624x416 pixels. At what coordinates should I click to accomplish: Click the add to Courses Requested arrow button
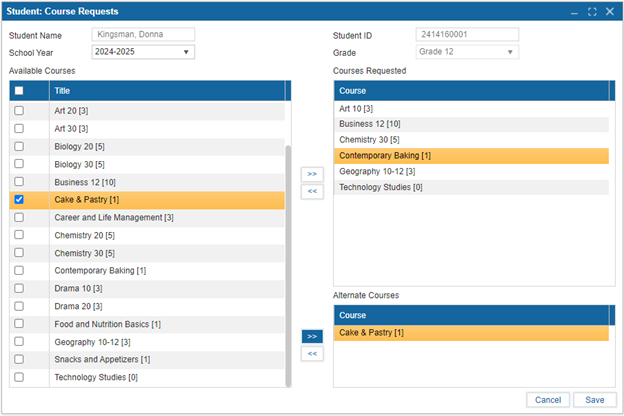tap(312, 174)
